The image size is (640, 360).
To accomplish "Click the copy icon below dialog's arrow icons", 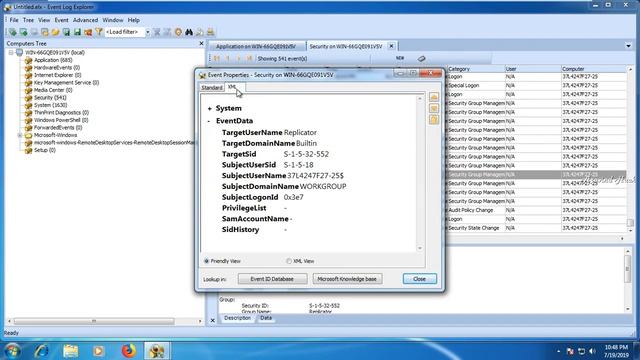I will point(434,120).
